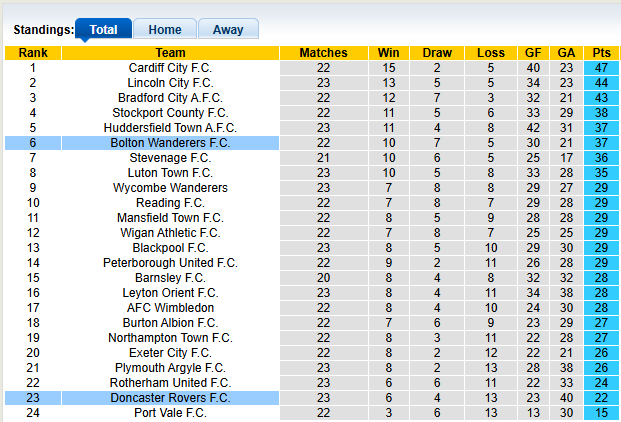Open Peterborough United F.C. link
This screenshot has width=621, height=422.
pyautogui.click(x=170, y=263)
